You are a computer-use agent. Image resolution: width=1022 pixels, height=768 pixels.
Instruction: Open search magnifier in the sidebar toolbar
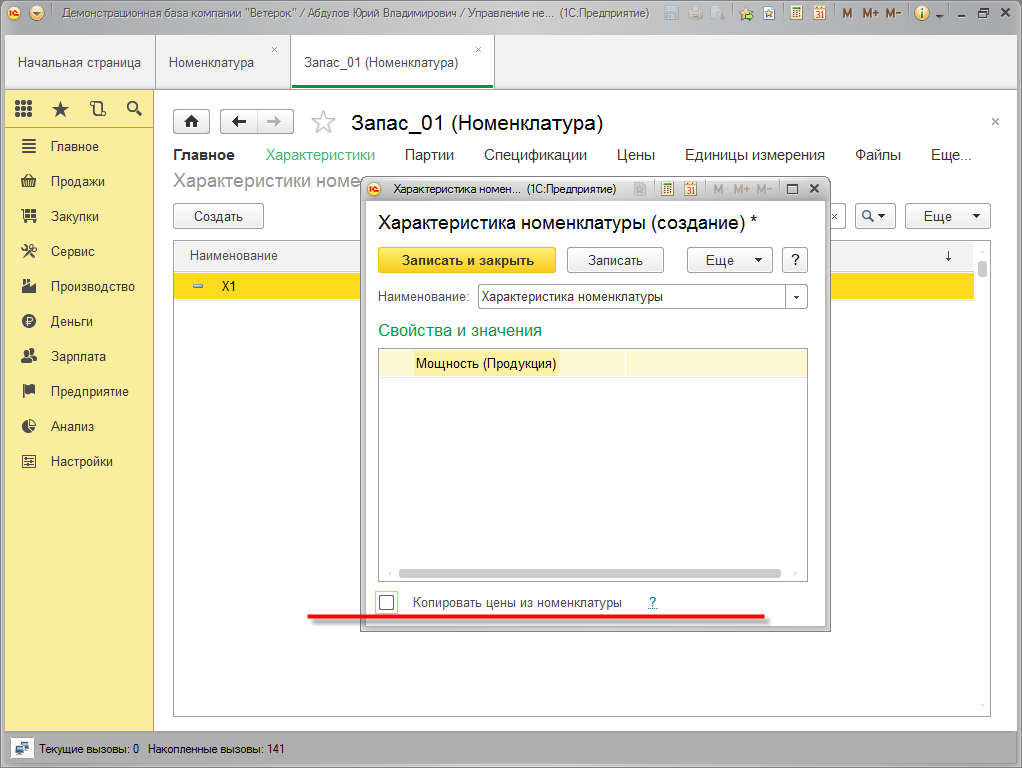coord(134,109)
